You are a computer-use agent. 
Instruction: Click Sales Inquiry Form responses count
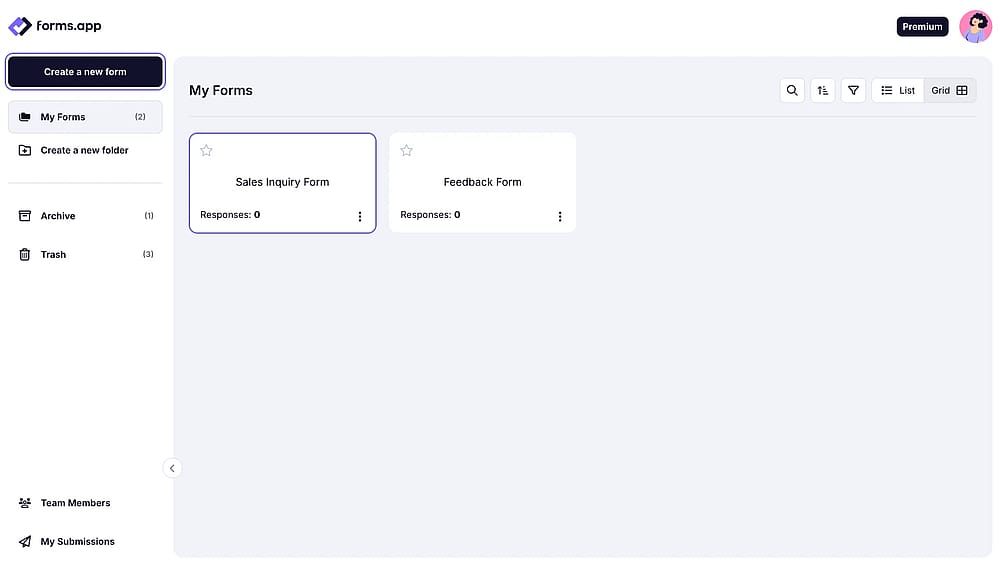click(230, 214)
